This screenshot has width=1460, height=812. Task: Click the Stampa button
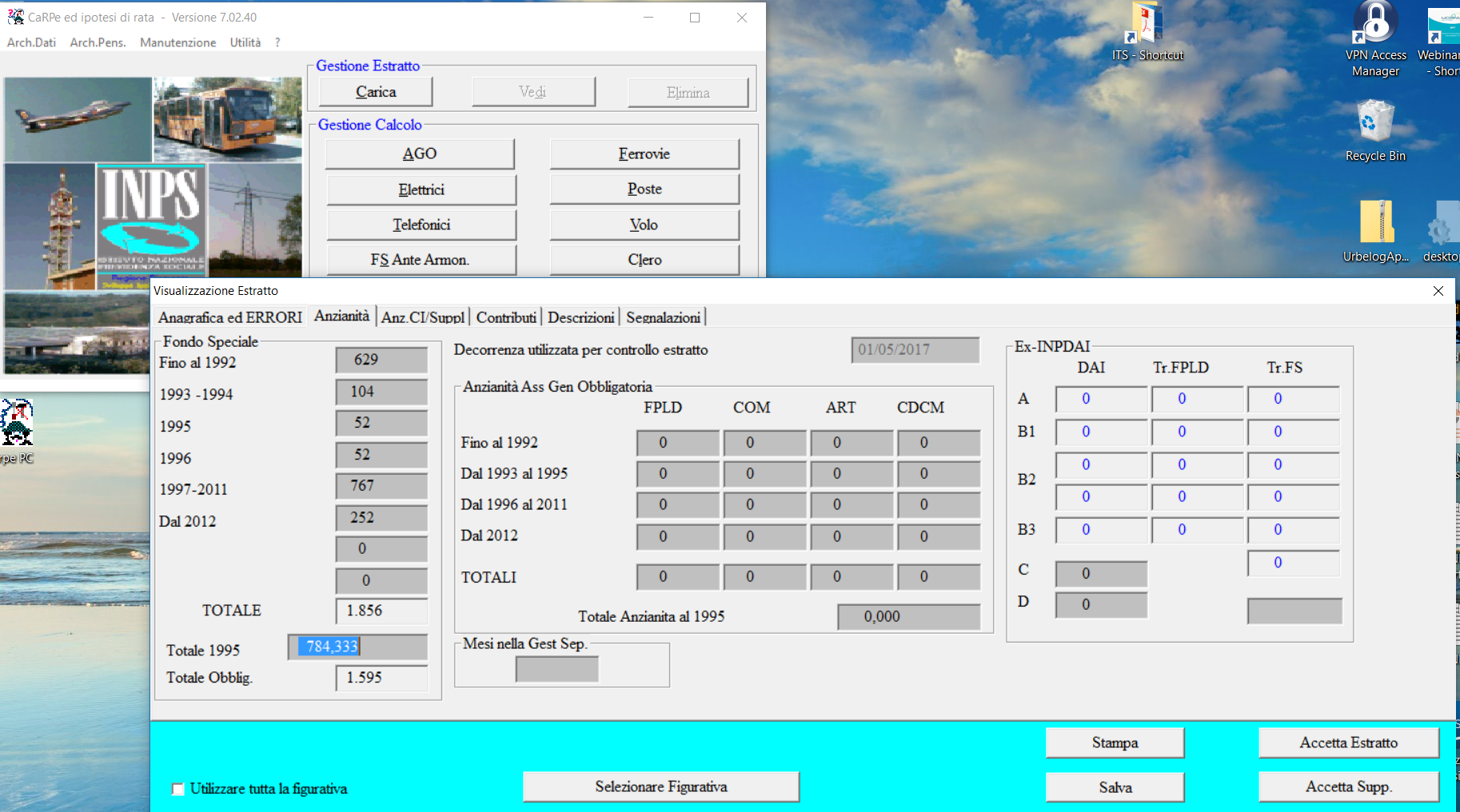[1115, 742]
